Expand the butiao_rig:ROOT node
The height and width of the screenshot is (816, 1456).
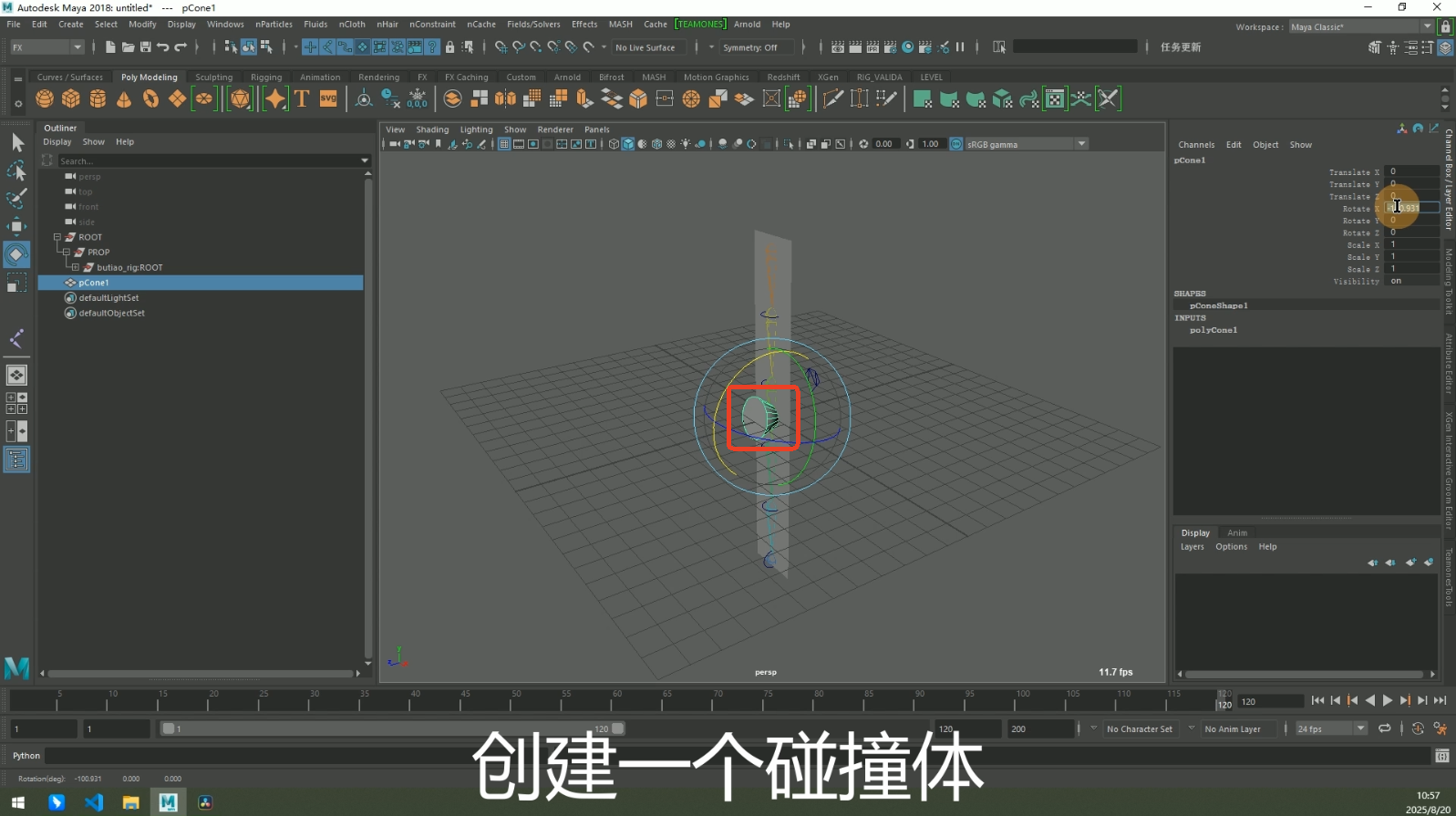tap(76, 268)
